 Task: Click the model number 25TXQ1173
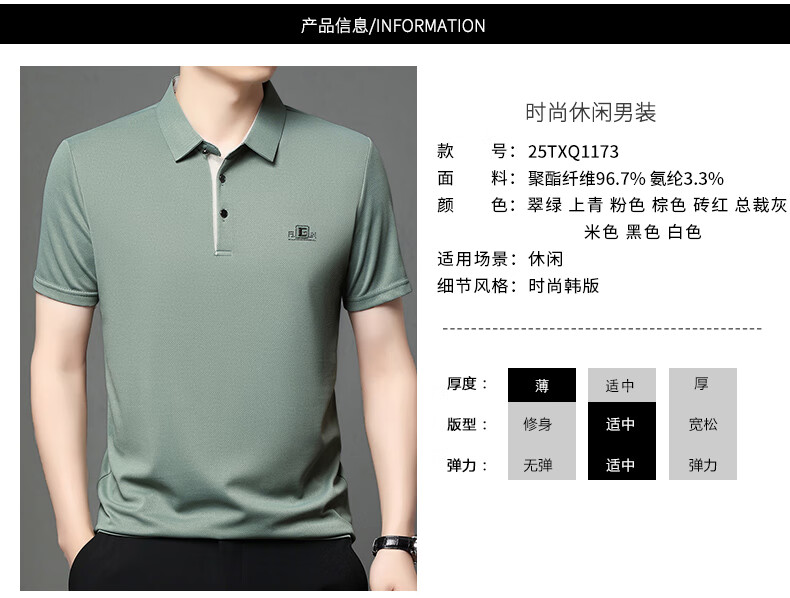pos(573,151)
